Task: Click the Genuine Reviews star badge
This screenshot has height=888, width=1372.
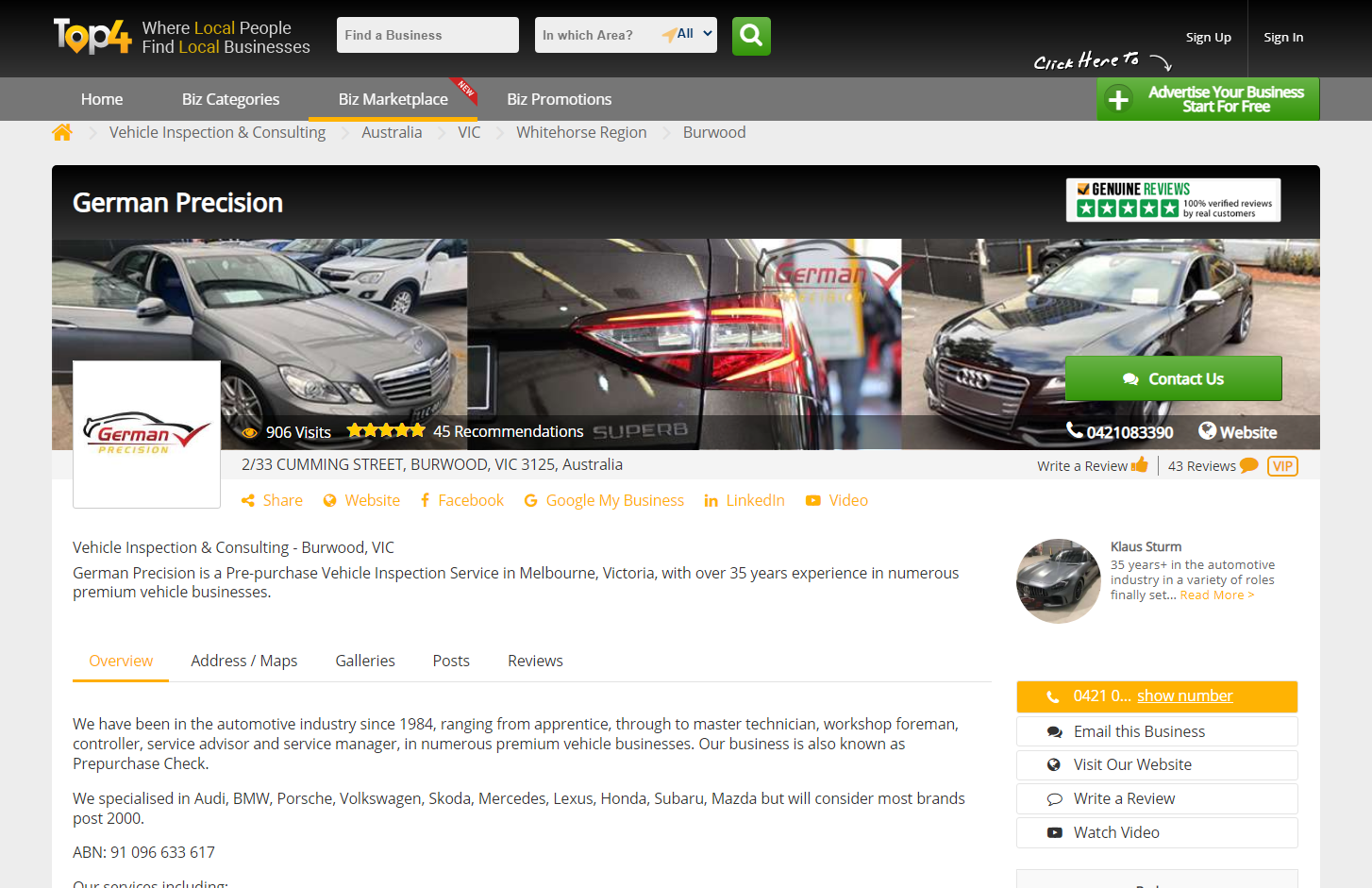Action: pos(1173,200)
